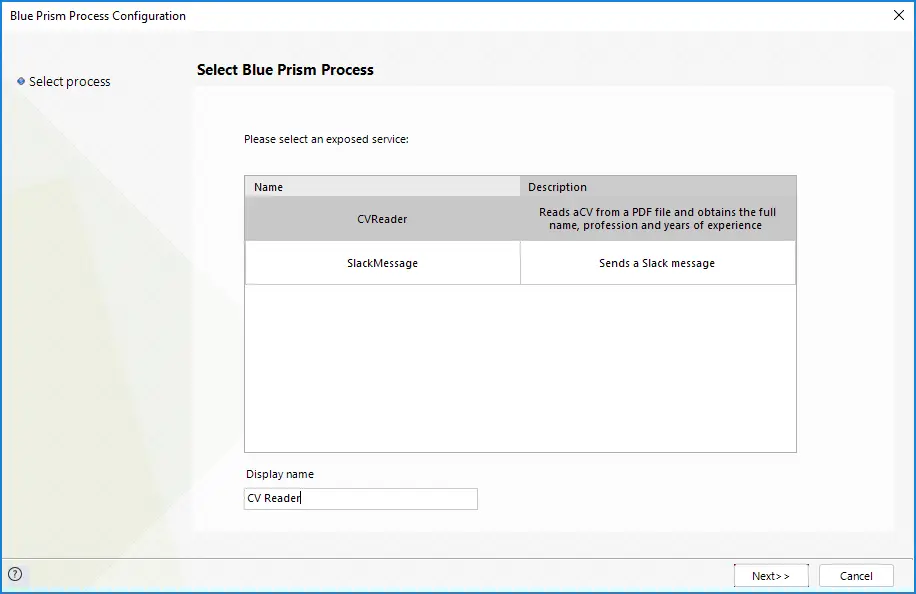This screenshot has width=916, height=594.
Task: Sort by the Name column header
Action: tap(383, 187)
